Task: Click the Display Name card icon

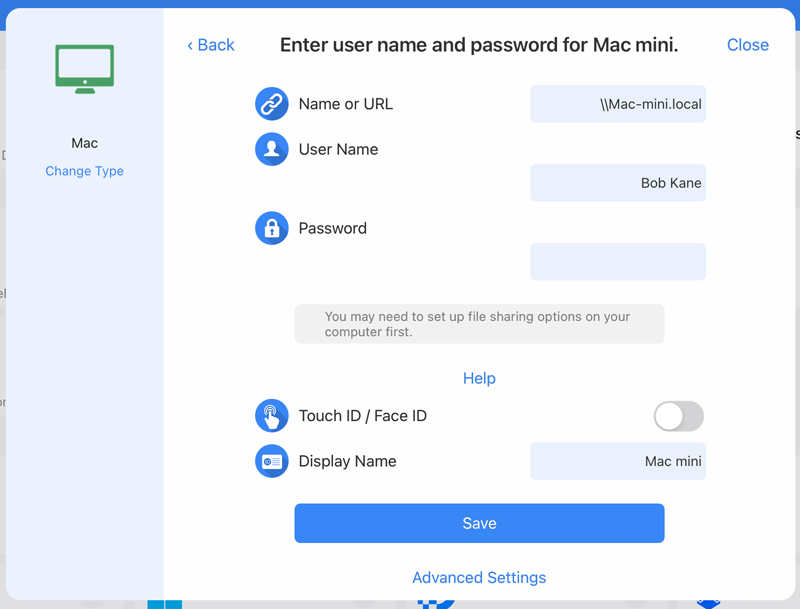Action: pos(271,461)
